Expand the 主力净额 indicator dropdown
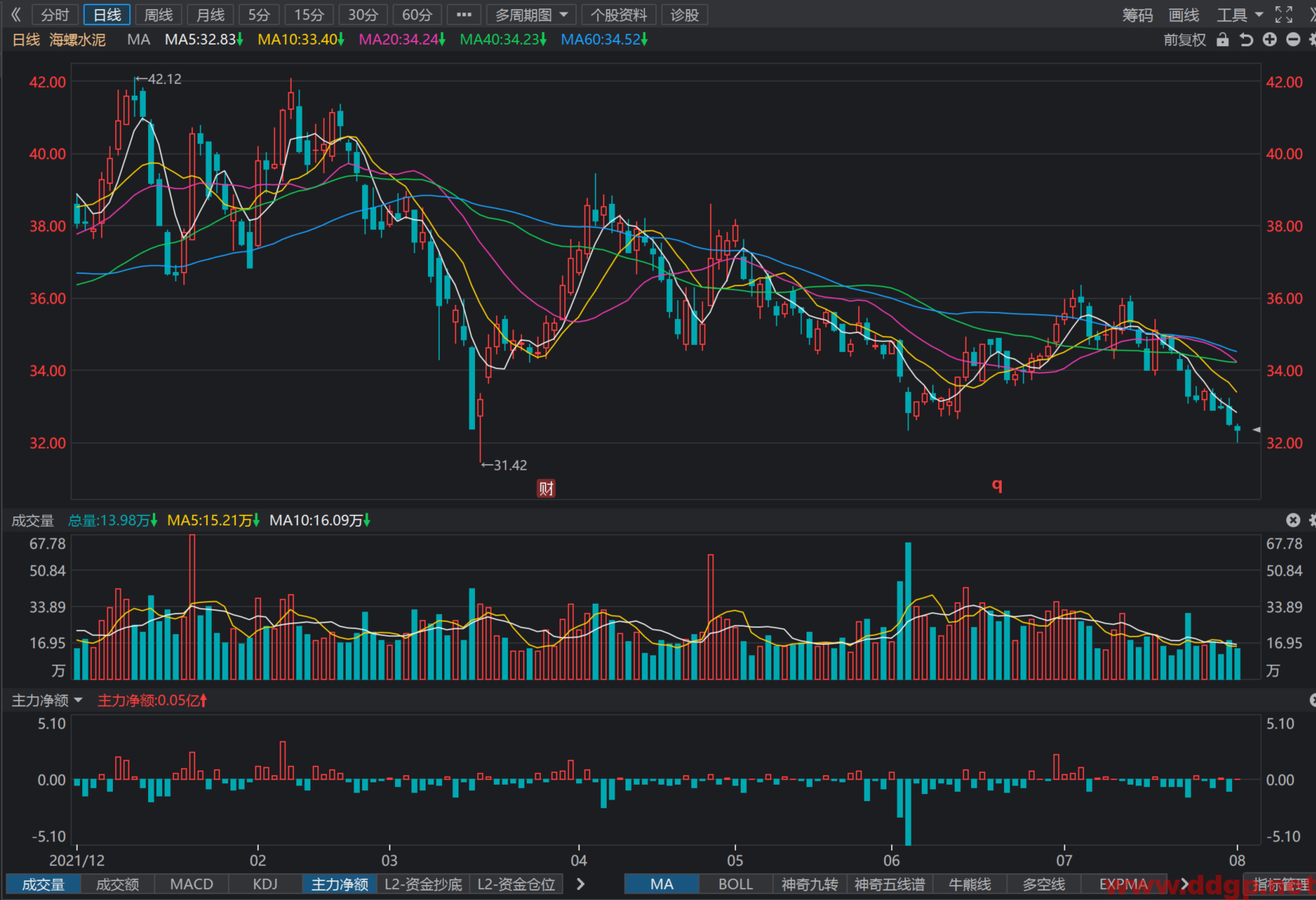The width and height of the screenshot is (1316, 900). click(x=47, y=700)
